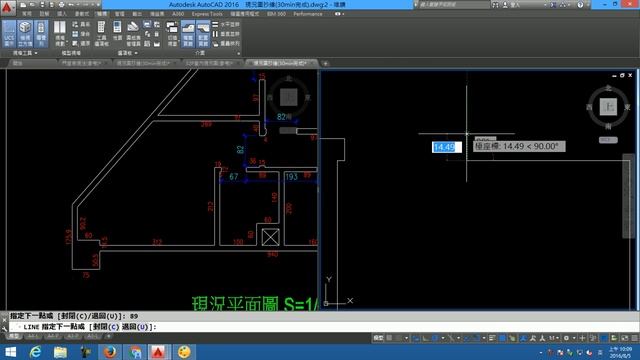Open File Explorer from taskbar
The image size is (640, 360).
click(x=60, y=352)
